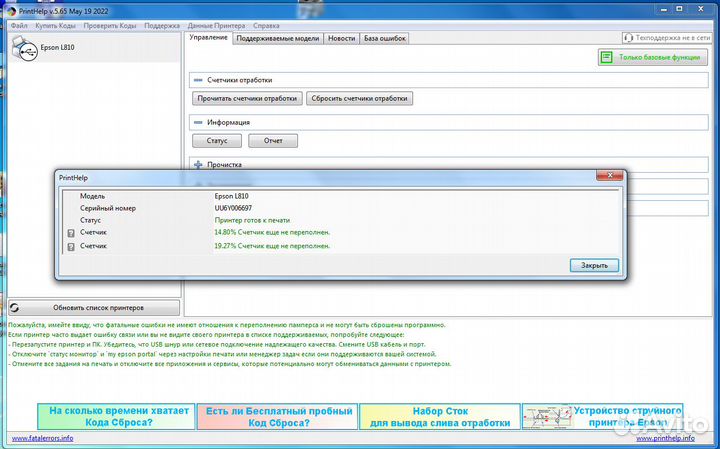This screenshot has width=720, height=449.
Task: Click the Статус button
Action: (217, 140)
